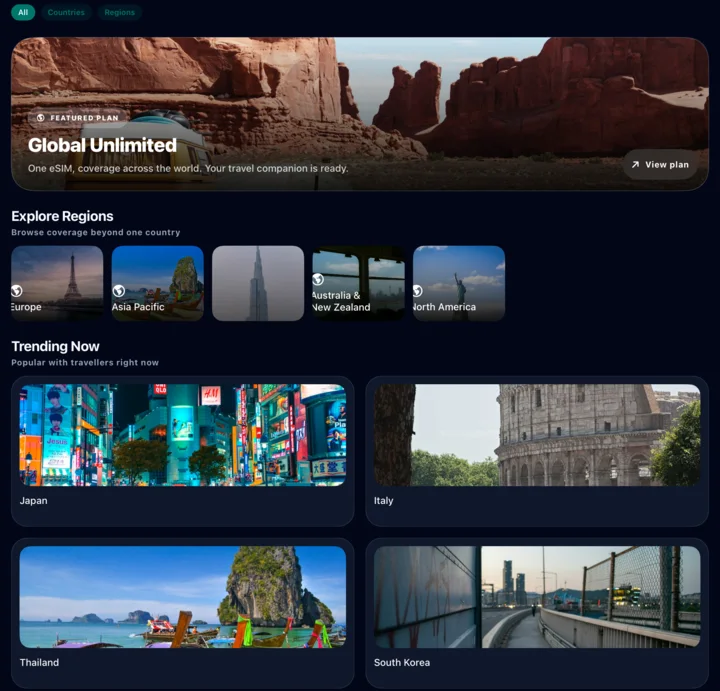Click the globe icon on Asia Pacific card
The image size is (720, 691).
coord(119,291)
